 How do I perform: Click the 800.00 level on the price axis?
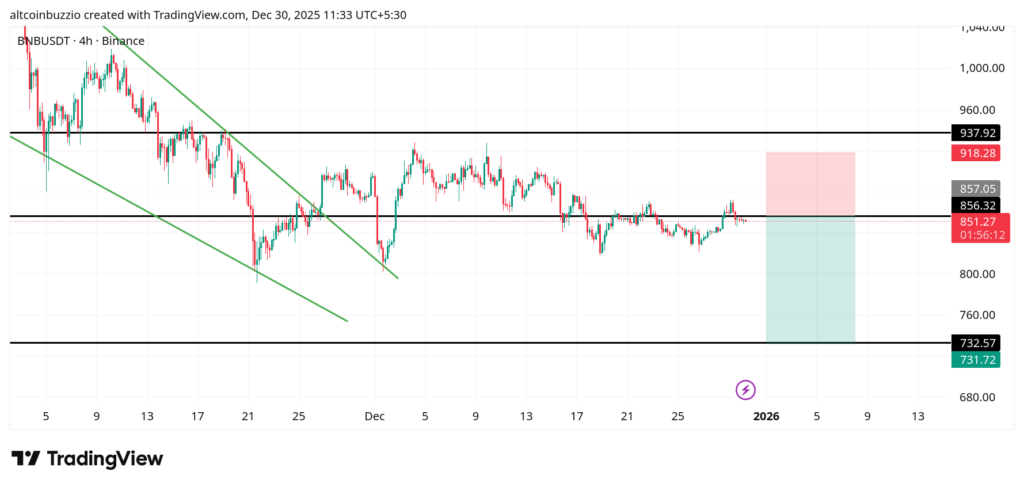pyautogui.click(x=980, y=274)
